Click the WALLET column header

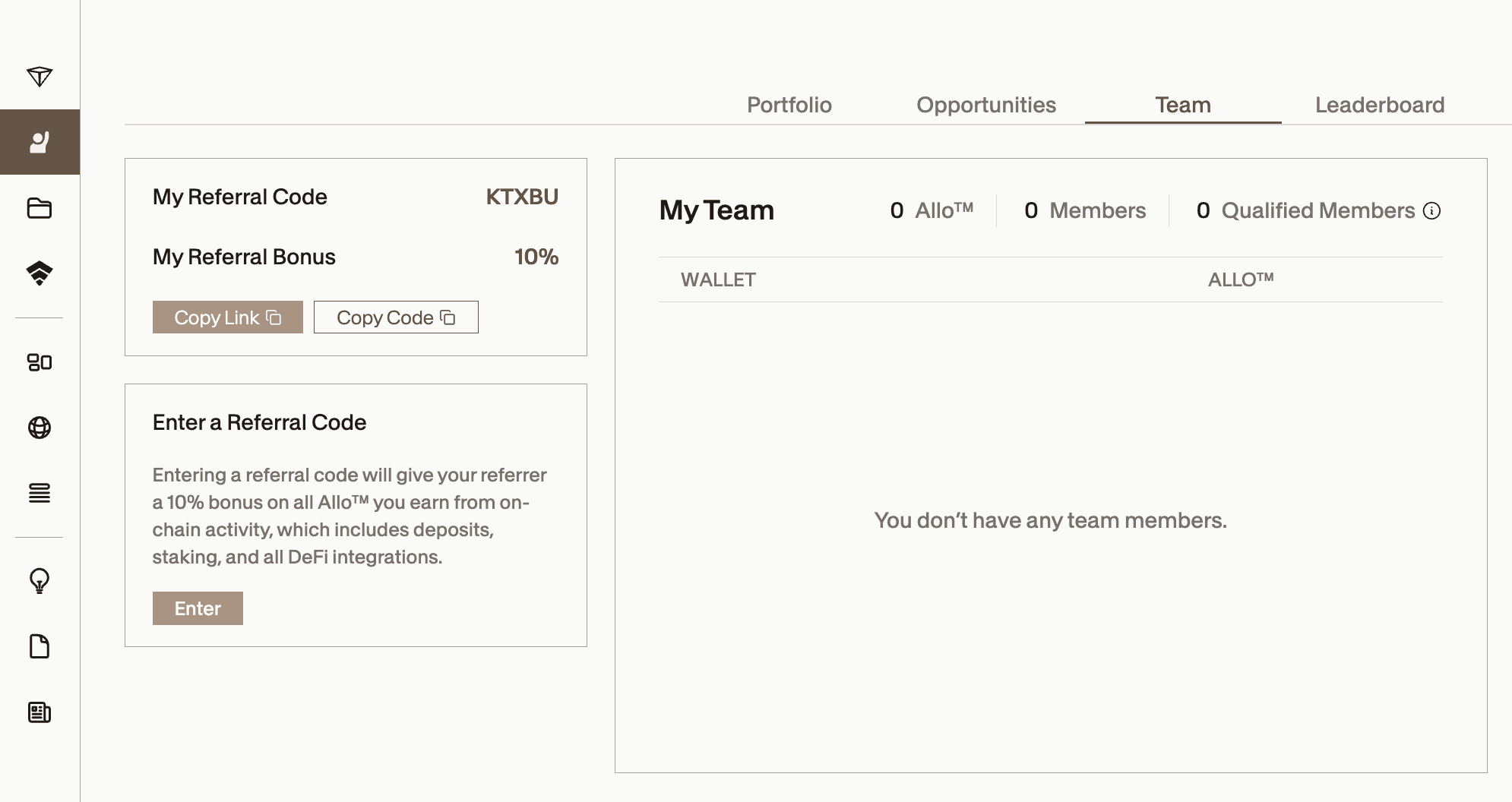(718, 280)
